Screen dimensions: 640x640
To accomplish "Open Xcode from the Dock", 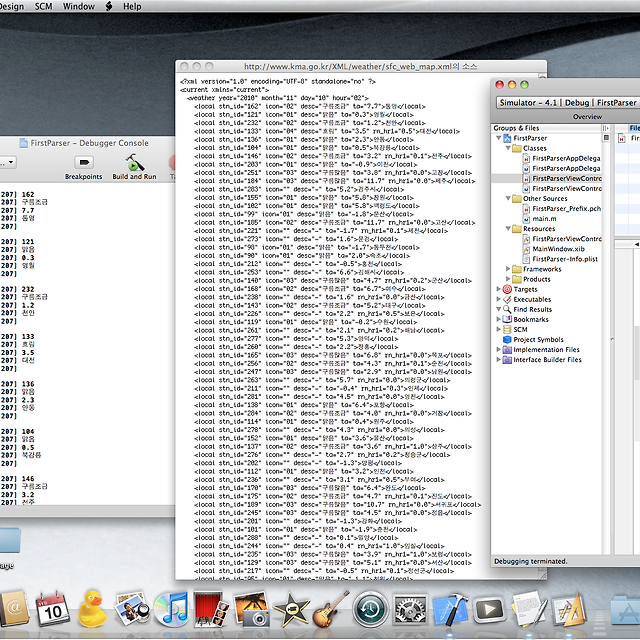I will [448, 608].
